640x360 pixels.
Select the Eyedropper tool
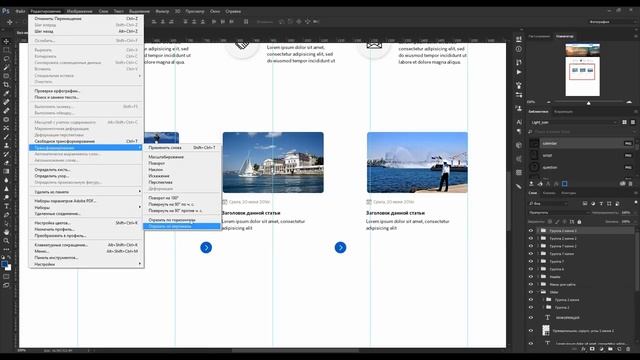coord(6,93)
